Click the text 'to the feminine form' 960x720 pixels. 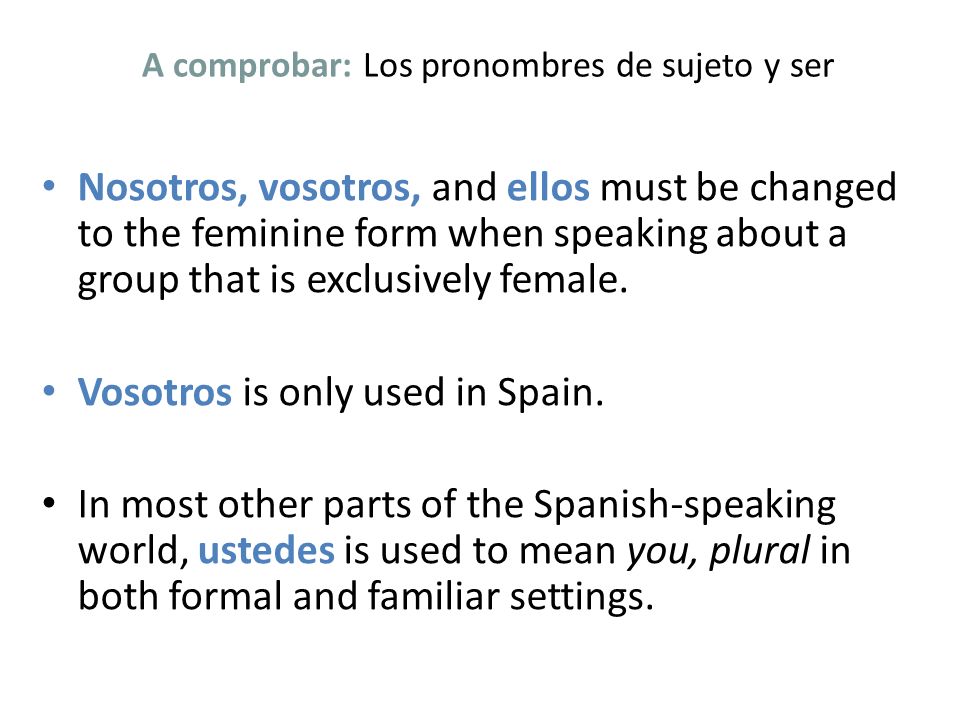(257, 234)
